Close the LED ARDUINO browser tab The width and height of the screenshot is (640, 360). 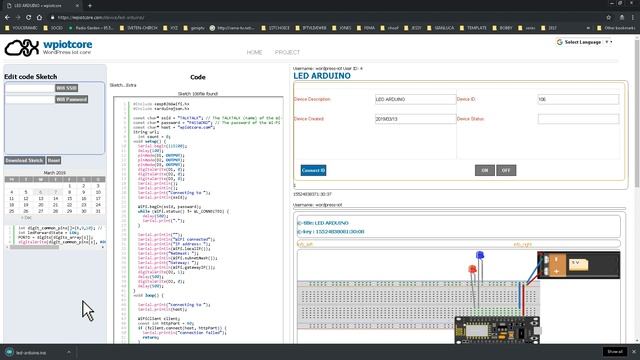(x=77, y=6)
